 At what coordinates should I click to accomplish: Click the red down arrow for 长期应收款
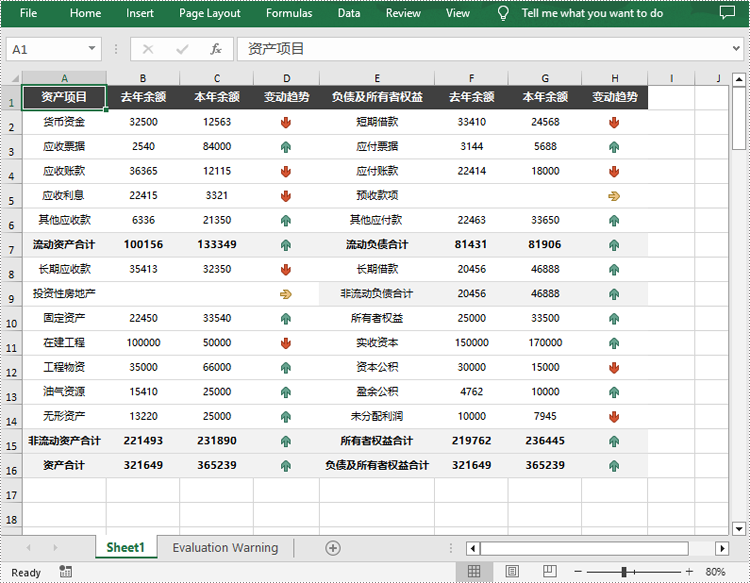coord(286,269)
